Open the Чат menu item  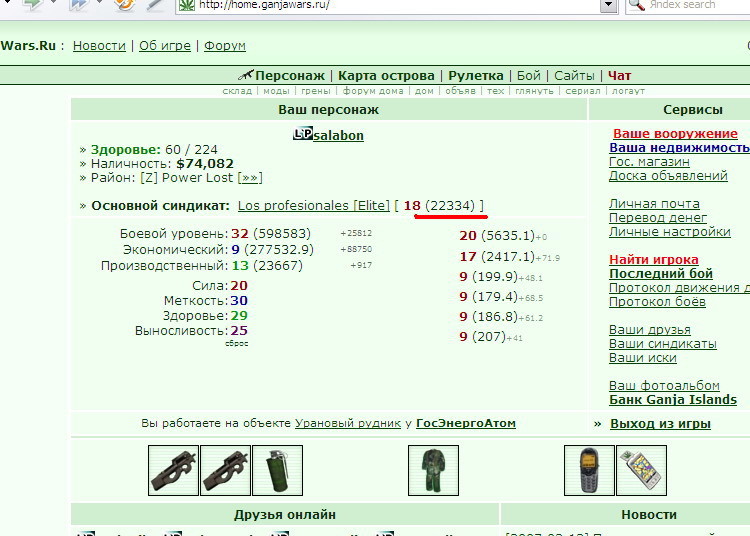coord(619,76)
